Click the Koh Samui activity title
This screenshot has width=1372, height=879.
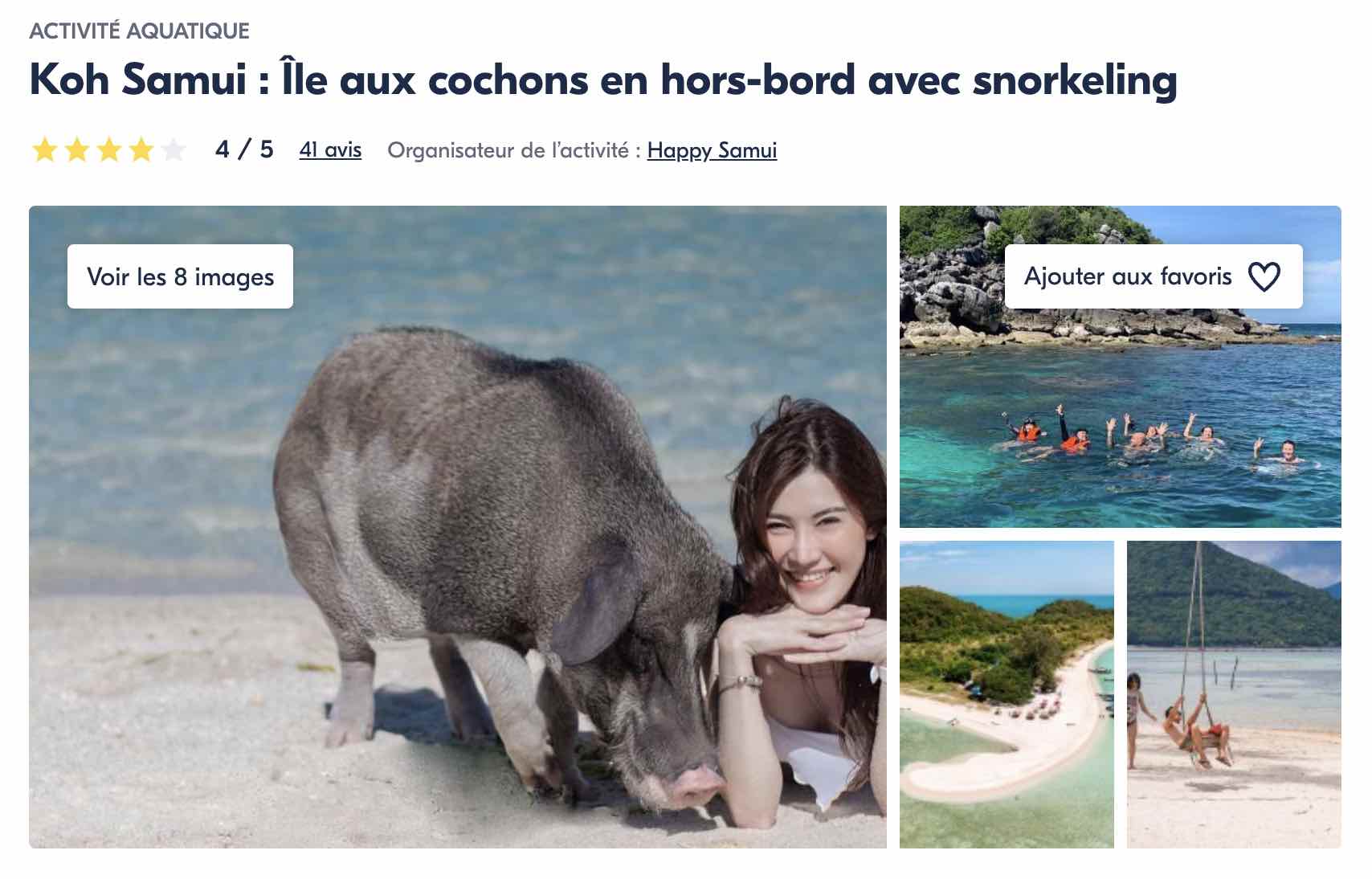tap(603, 80)
